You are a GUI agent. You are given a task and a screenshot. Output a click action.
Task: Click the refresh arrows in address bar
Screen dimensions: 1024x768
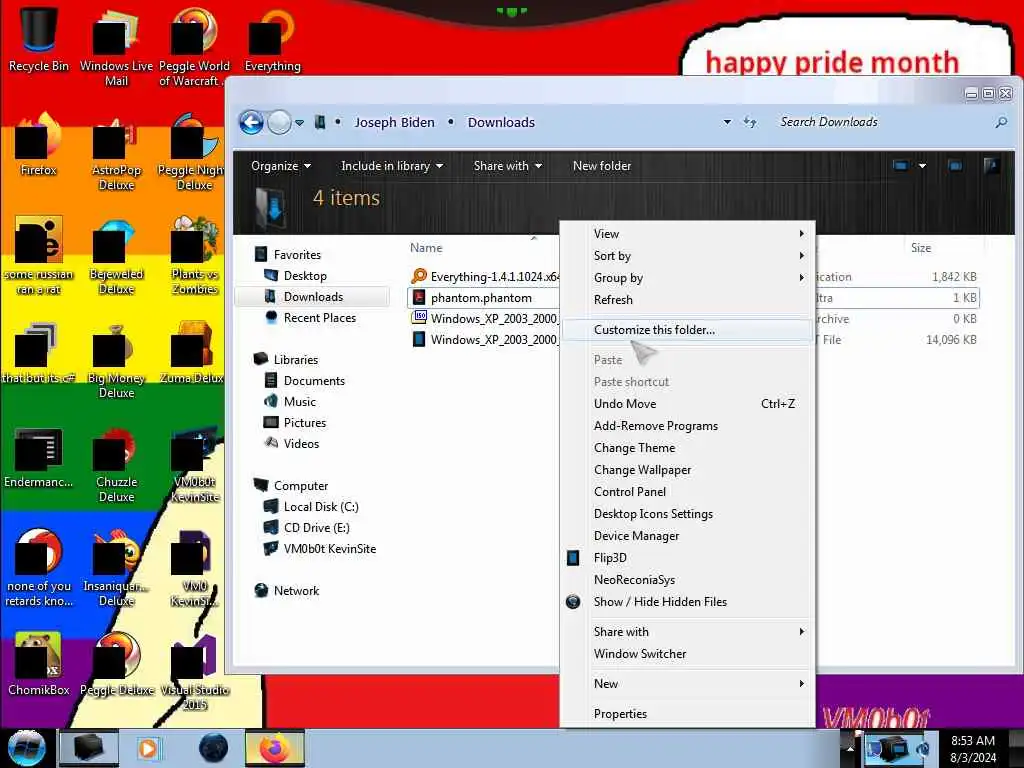point(750,122)
